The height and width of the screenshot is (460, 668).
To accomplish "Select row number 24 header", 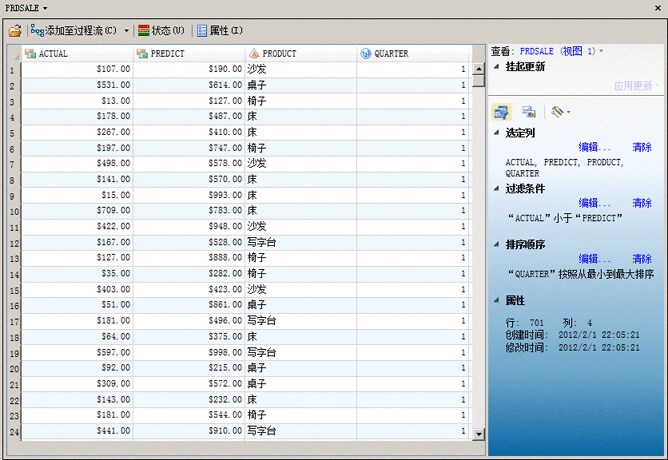I will pos(14,431).
